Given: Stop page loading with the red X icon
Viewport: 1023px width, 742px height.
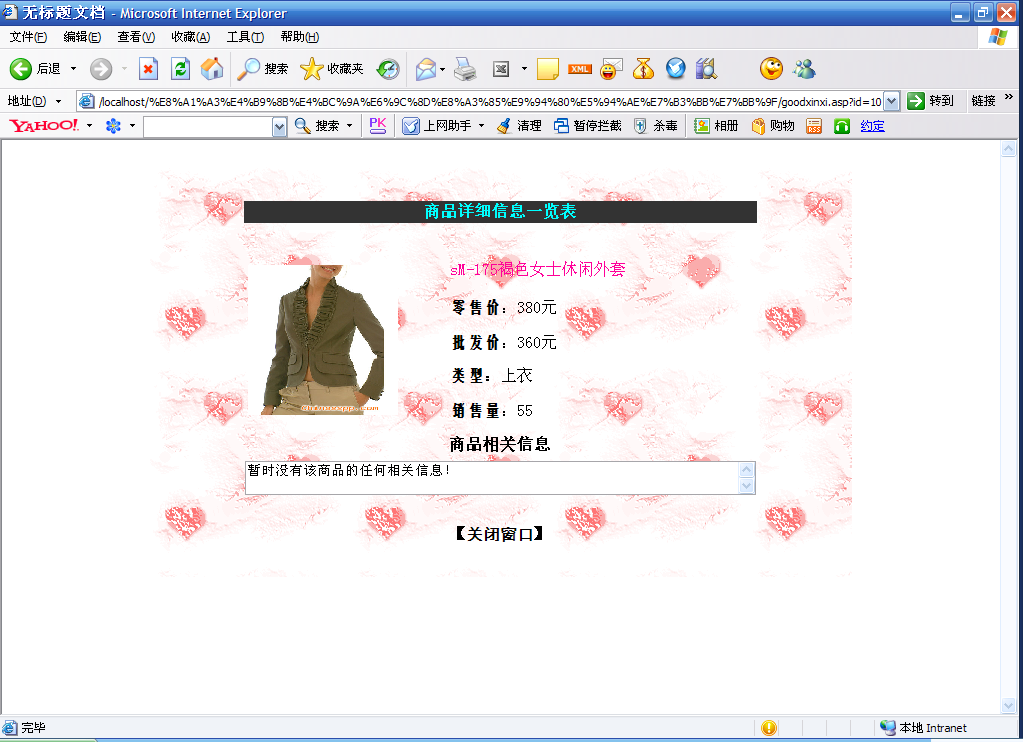Looking at the screenshot, I should point(149,69).
